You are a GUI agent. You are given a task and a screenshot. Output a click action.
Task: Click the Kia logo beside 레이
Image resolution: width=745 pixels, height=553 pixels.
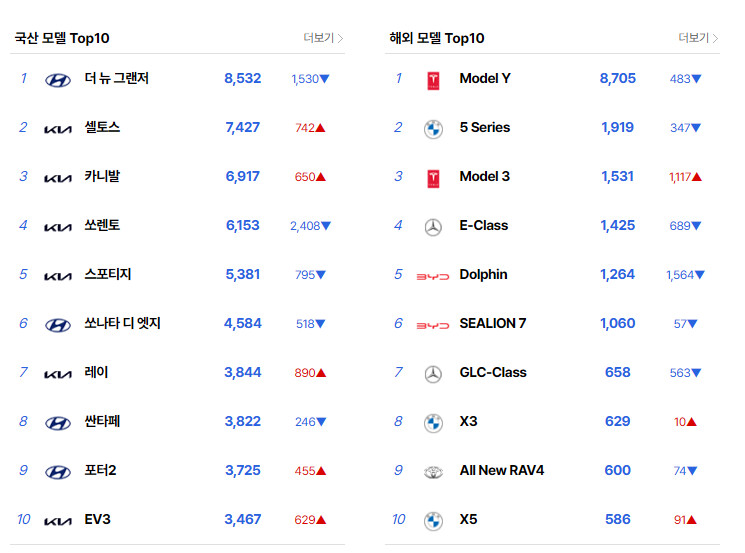[x=58, y=374]
